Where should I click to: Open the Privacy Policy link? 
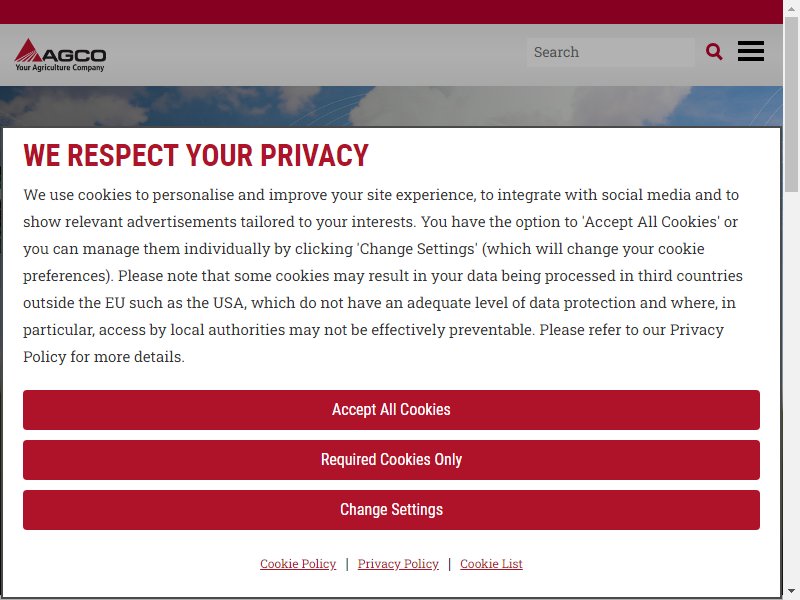398,564
